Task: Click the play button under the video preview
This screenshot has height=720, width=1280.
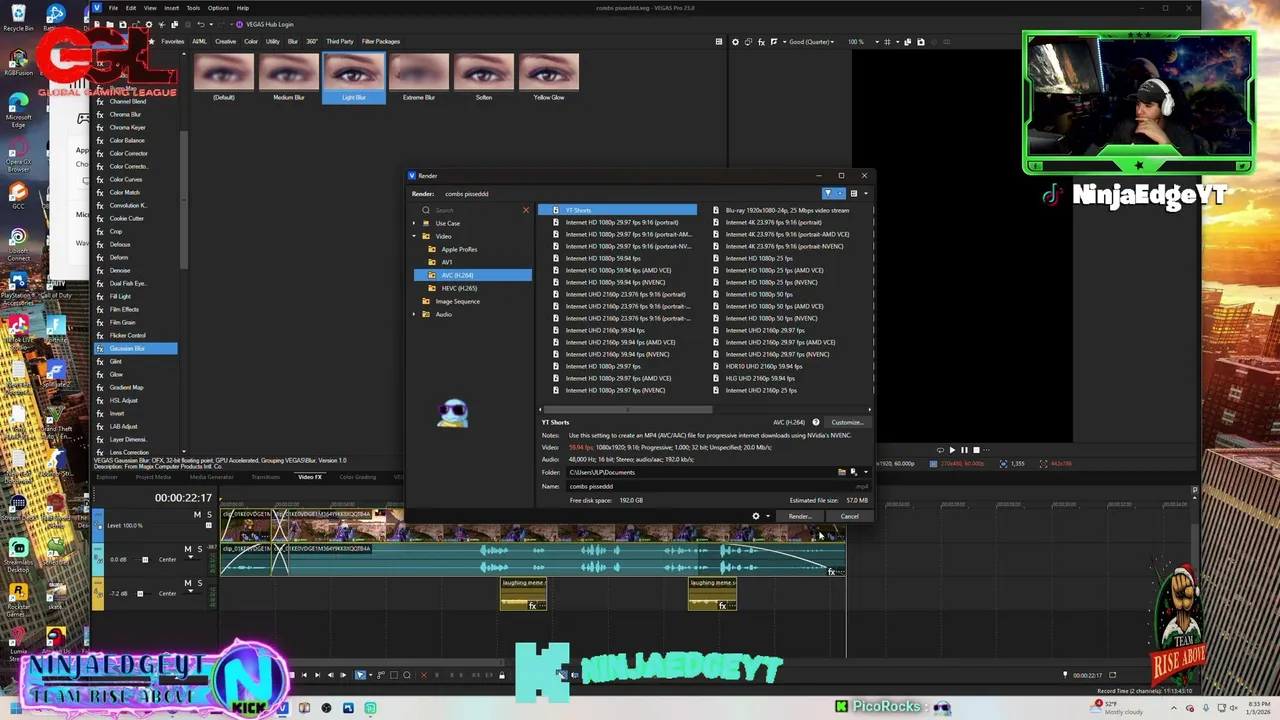Action: pos(951,450)
